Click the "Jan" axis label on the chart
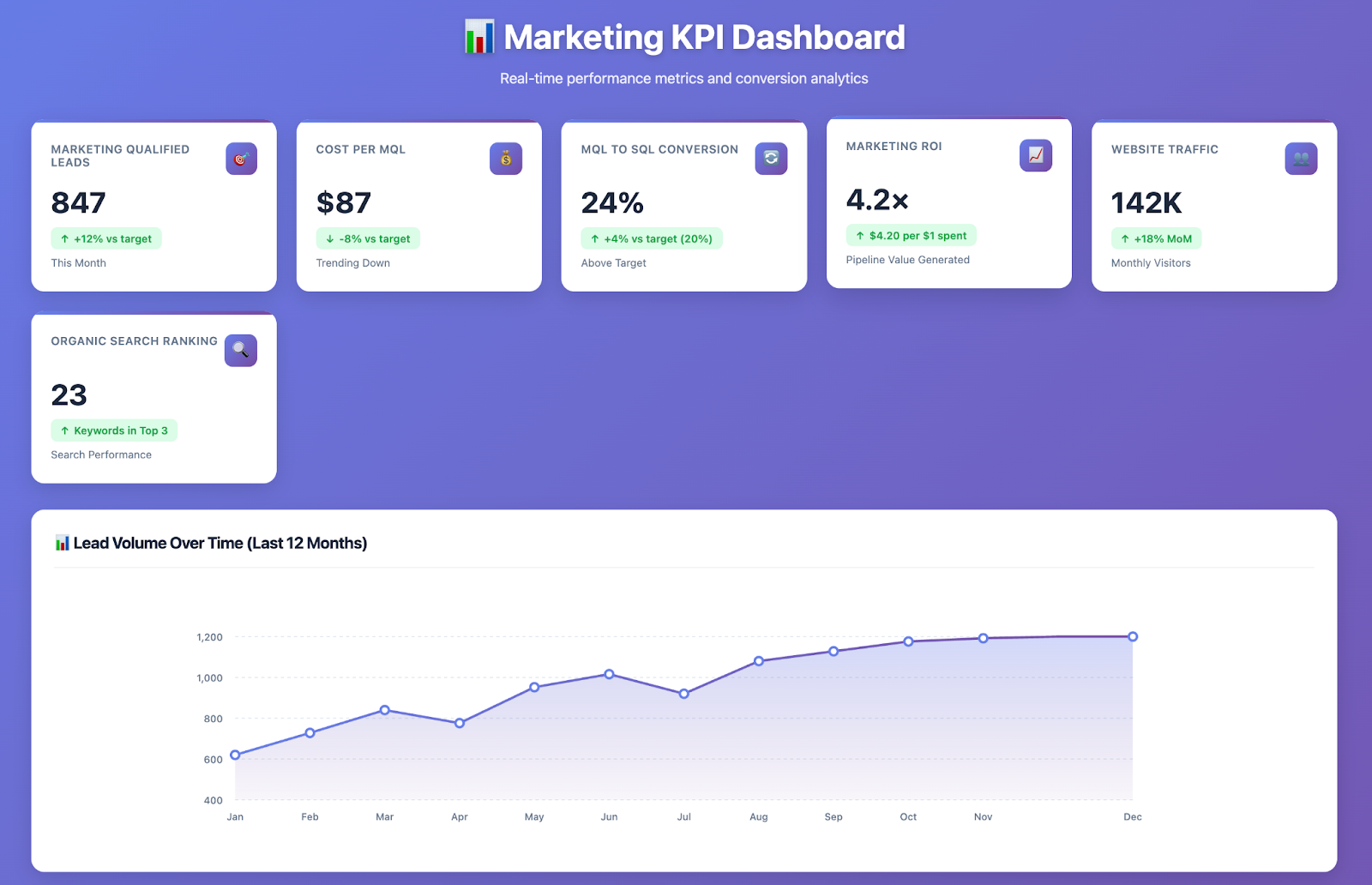 [x=235, y=816]
